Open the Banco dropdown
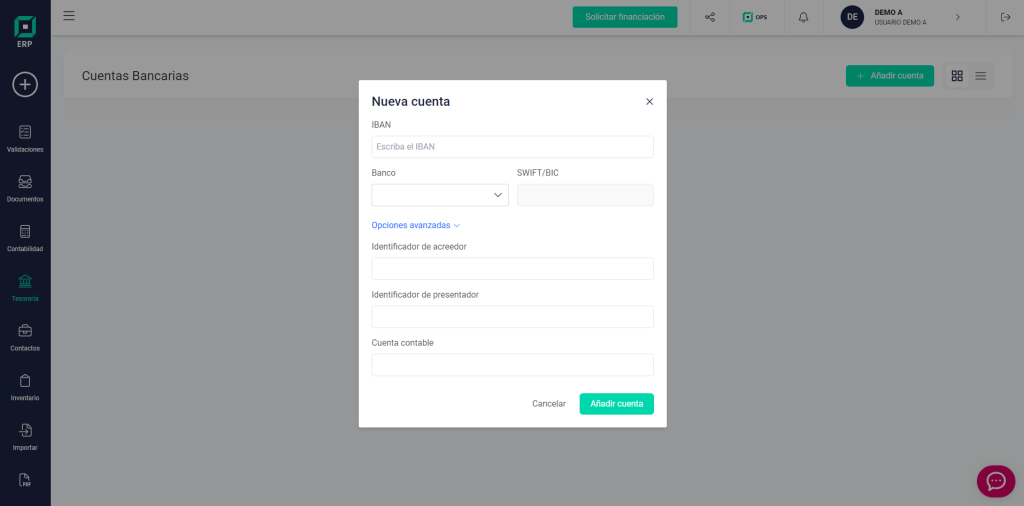The image size is (1024, 506). (440, 195)
